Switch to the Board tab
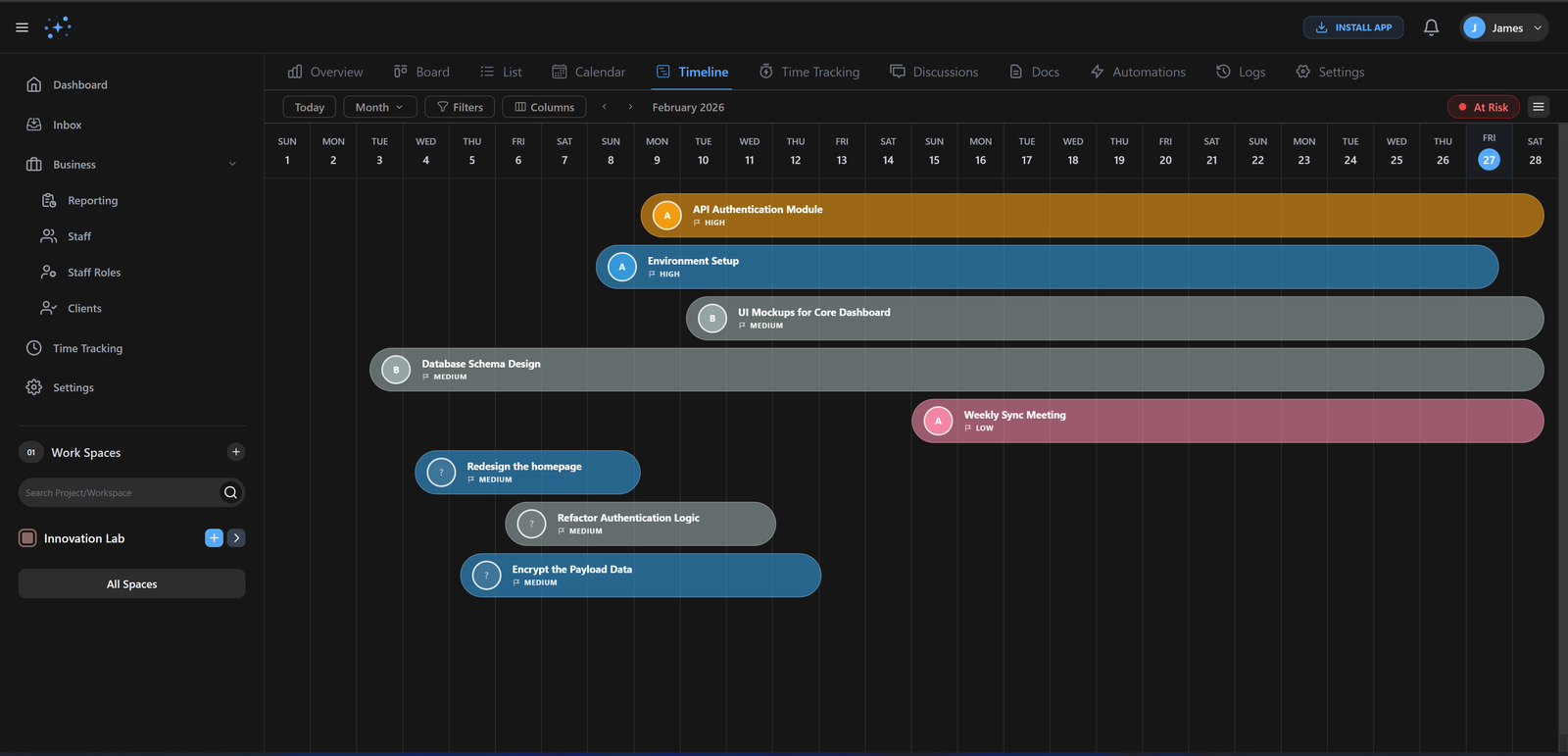Screen dimensions: 1568x756 [421, 72]
